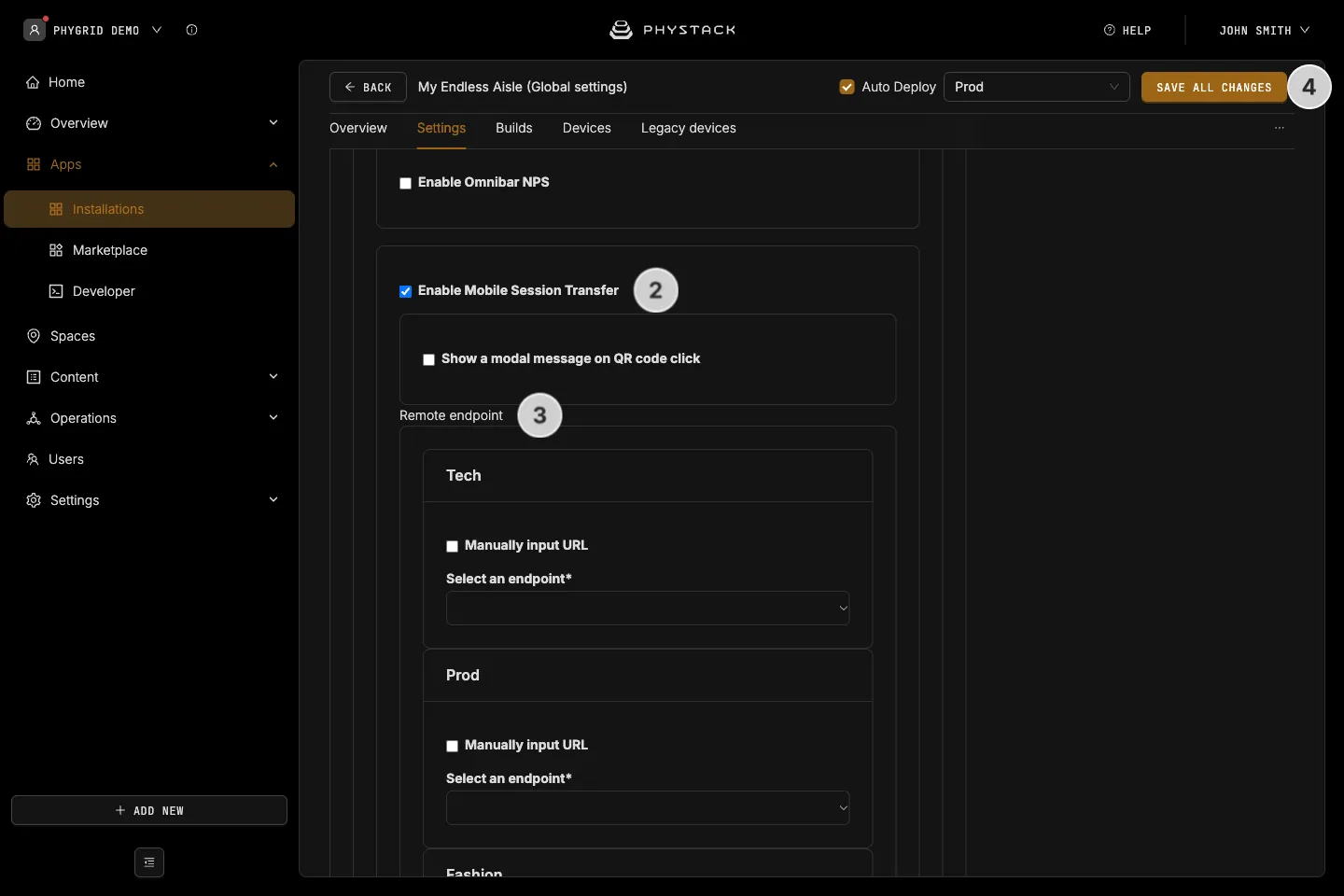Open the Prod environment dropdown

point(1037,87)
